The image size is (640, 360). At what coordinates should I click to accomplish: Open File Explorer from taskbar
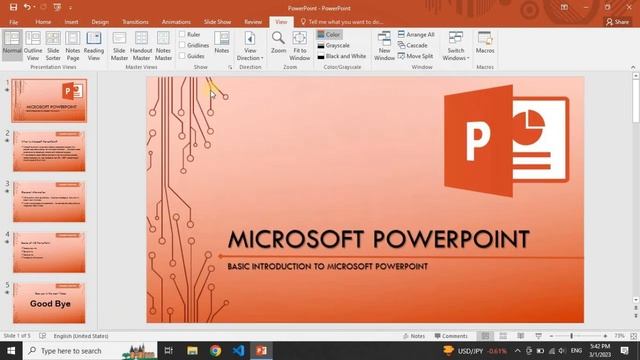(192, 351)
